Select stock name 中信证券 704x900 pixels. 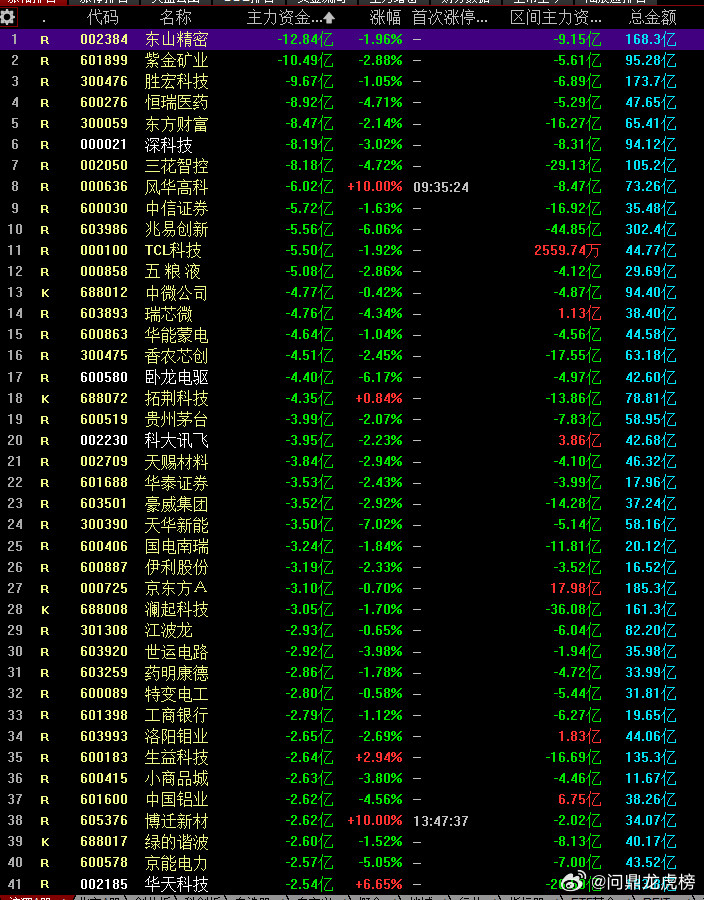click(176, 208)
